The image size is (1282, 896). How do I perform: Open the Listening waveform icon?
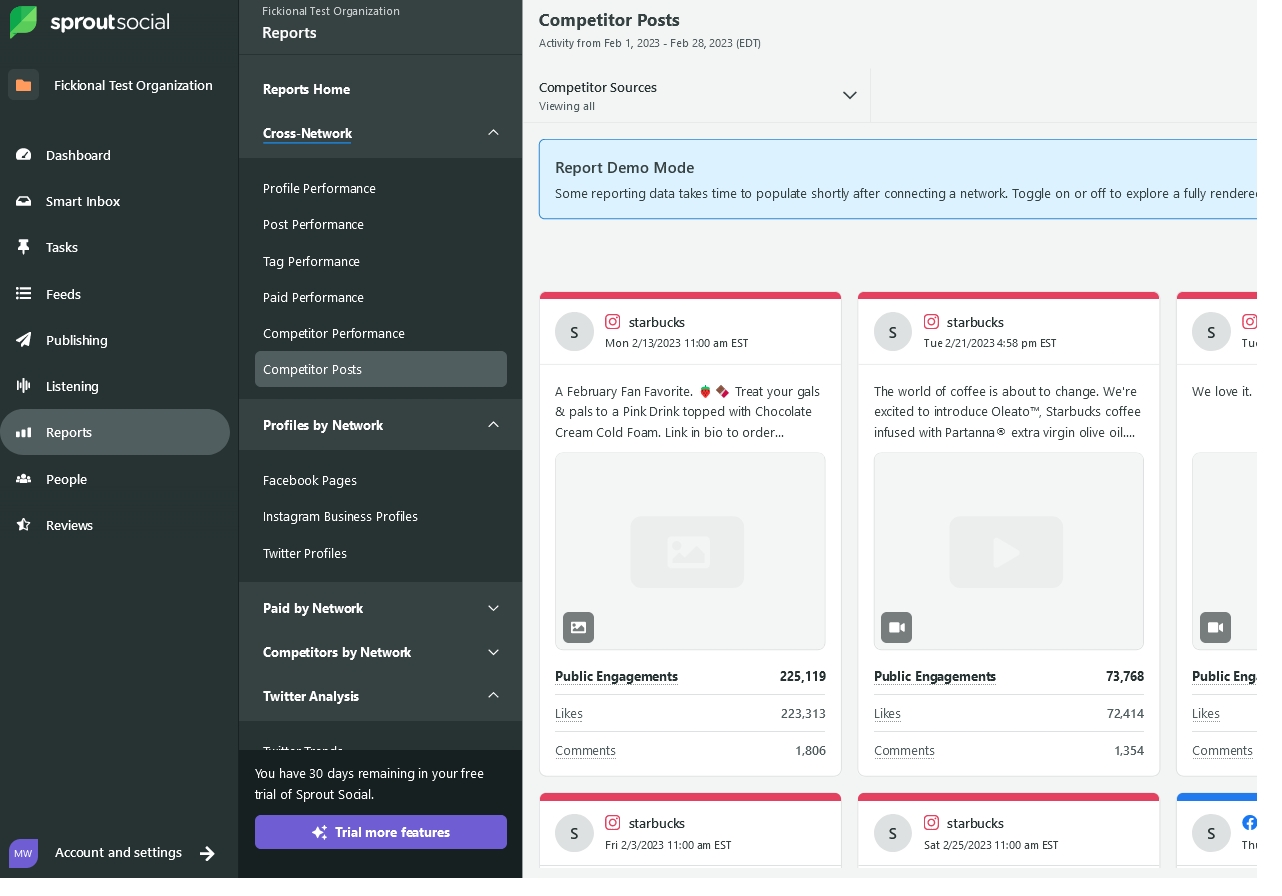tap(24, 386)
